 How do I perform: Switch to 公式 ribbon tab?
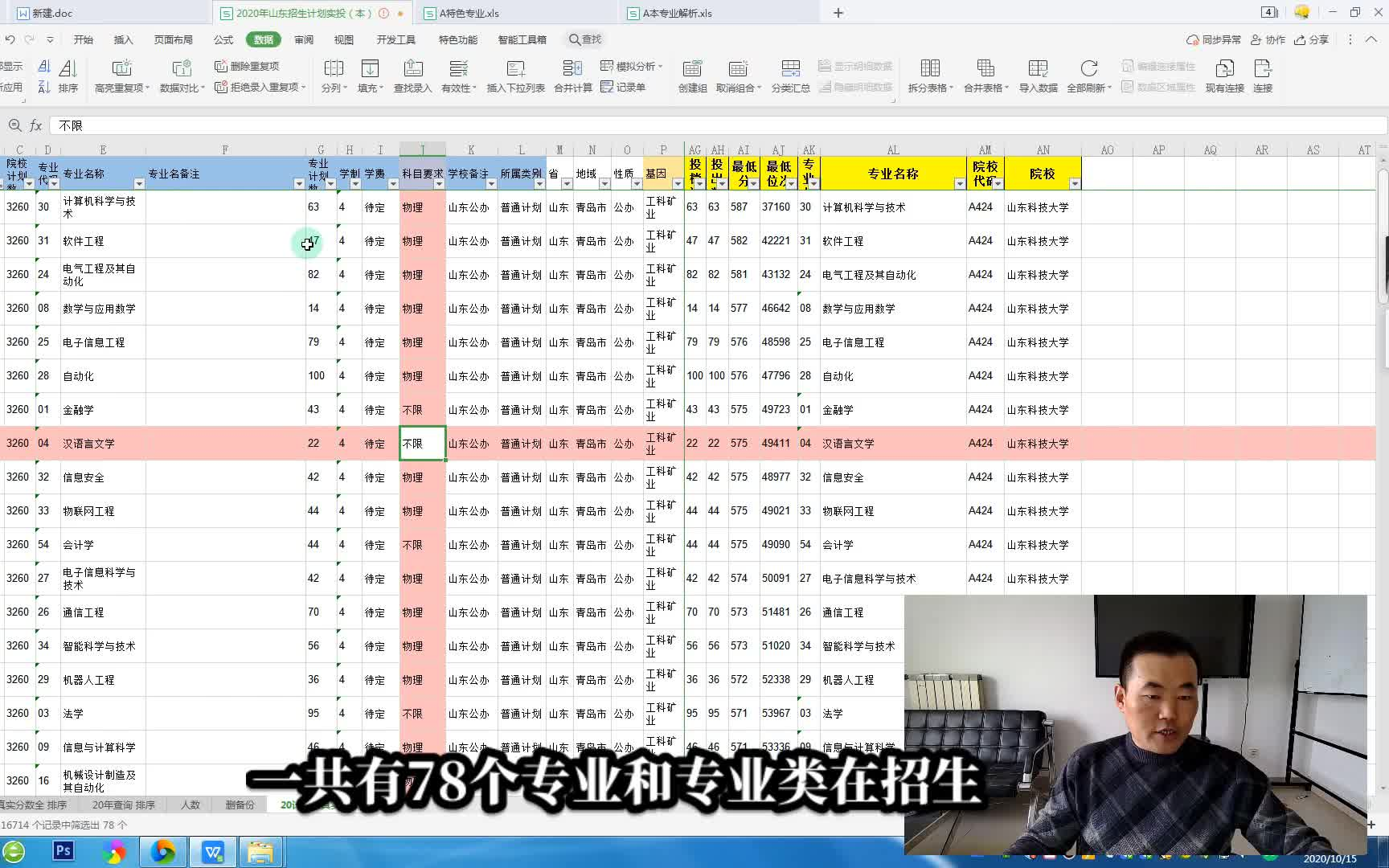point(223,39)
